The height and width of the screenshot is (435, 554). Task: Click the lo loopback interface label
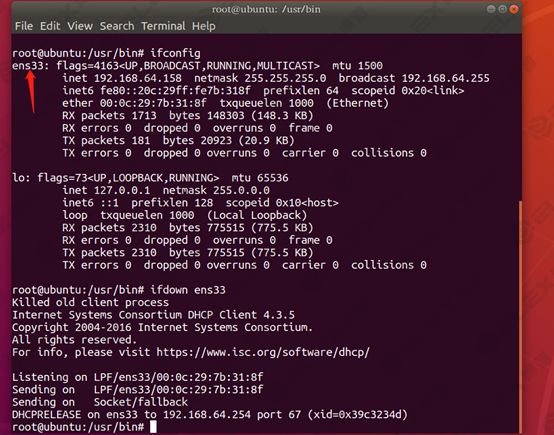tap(18, 178)
